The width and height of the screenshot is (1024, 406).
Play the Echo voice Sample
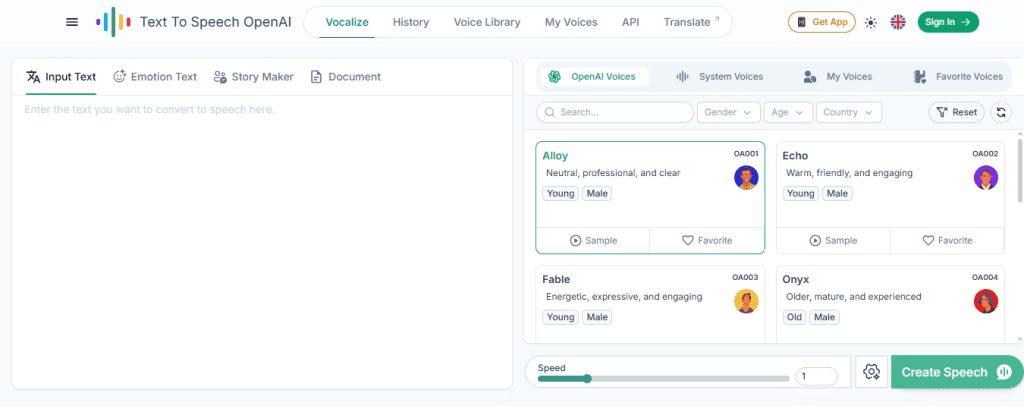click(x=833, y=240)
